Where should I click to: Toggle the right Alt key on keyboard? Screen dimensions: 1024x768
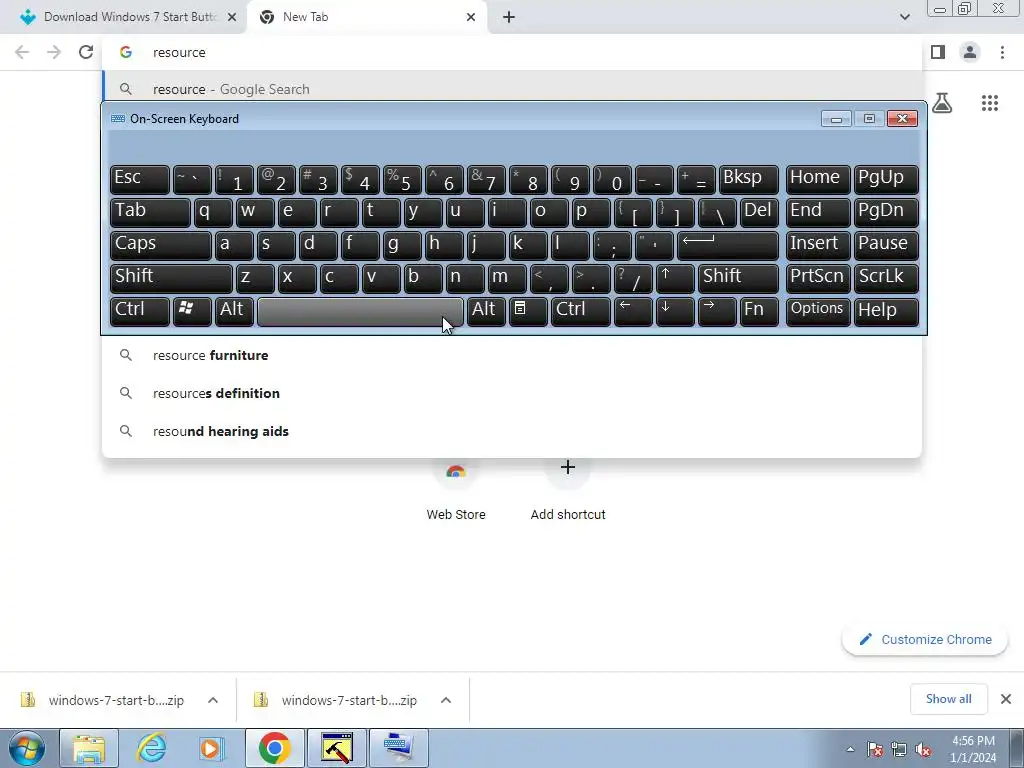[486, 311]
